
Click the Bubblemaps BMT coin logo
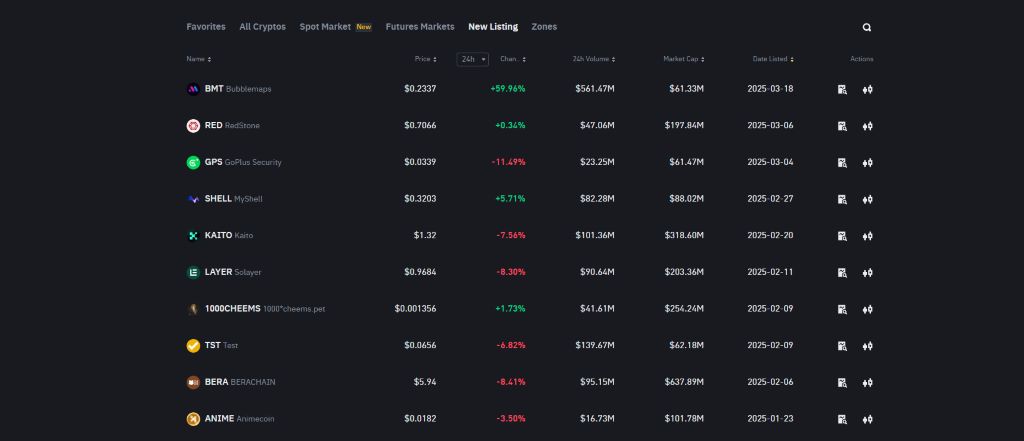[193, 90]
